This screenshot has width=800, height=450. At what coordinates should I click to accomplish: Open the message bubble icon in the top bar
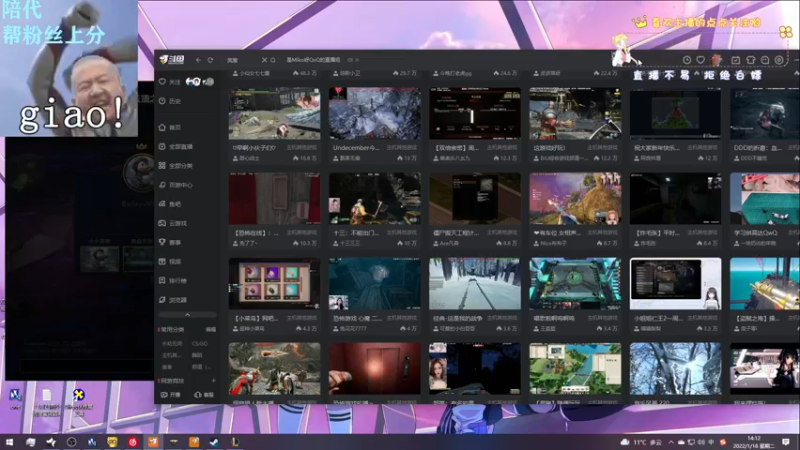pos(765,60)
